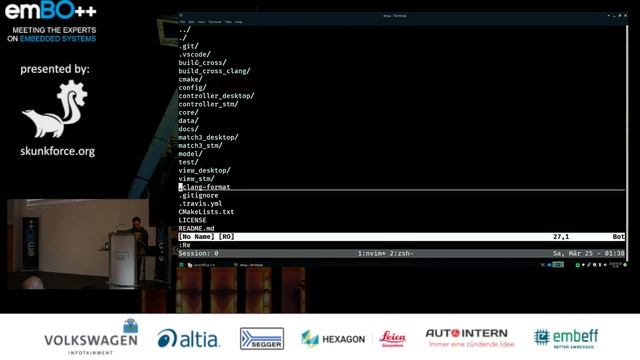
Task: Select the CMakeLists.txt file
Action: tap(207, 212)
